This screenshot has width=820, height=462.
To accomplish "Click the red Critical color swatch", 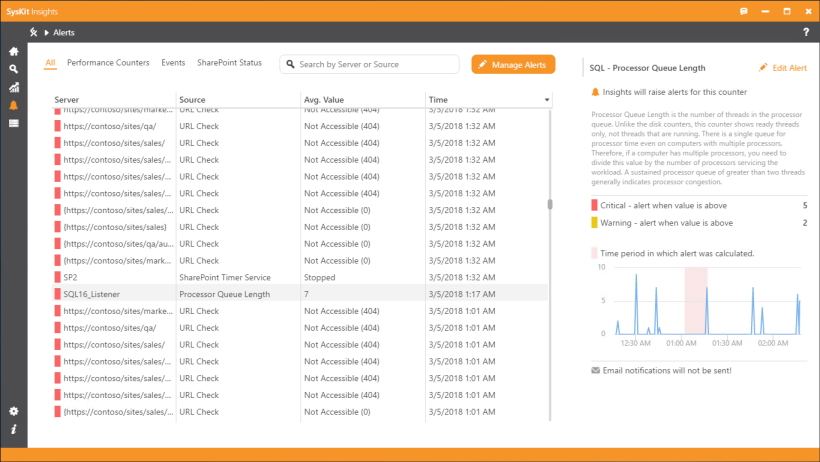I will coord(594,206).
